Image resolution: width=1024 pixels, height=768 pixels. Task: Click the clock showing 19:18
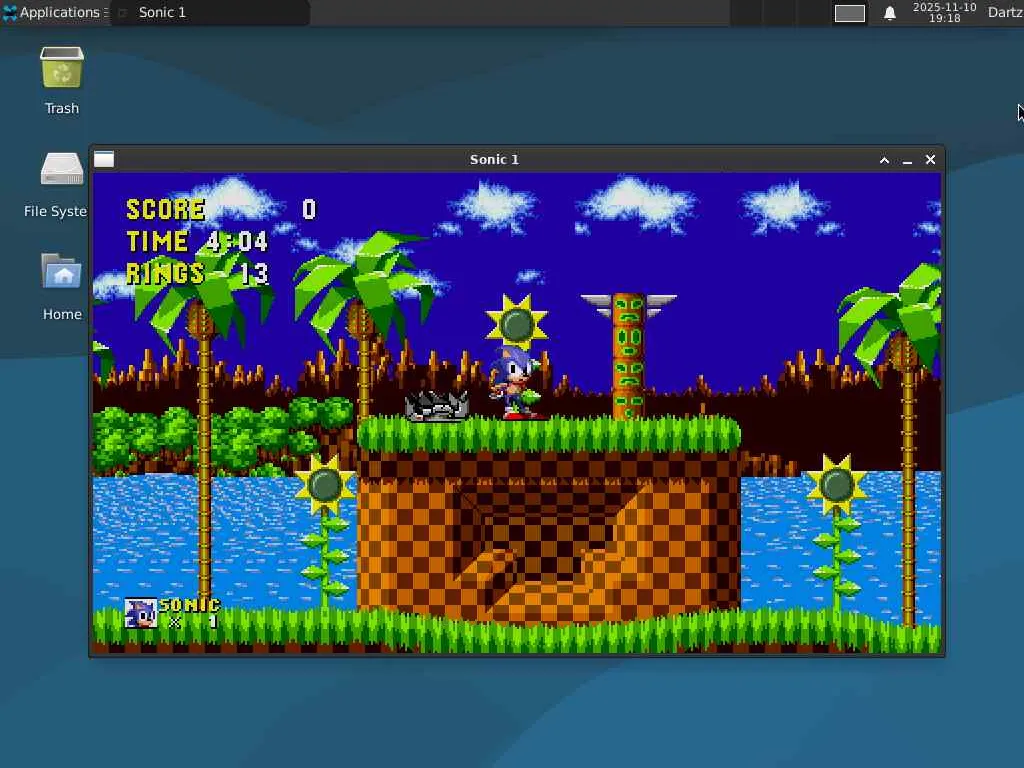944,12
